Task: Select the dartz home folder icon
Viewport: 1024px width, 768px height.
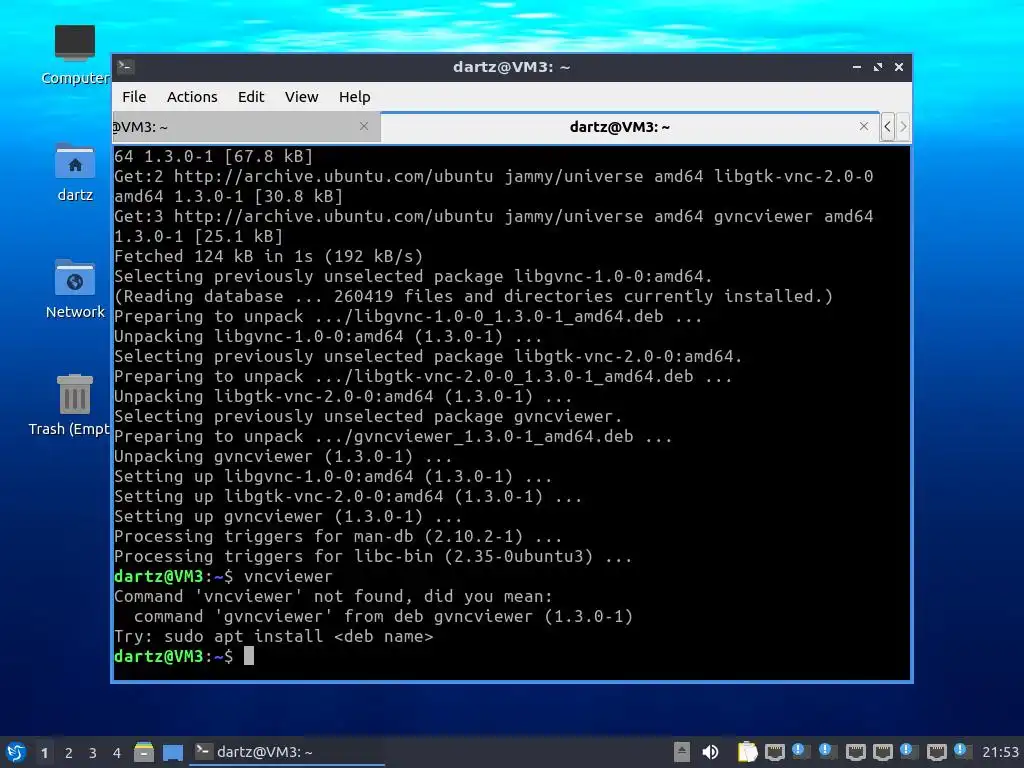Action: (x=75, y=172)
